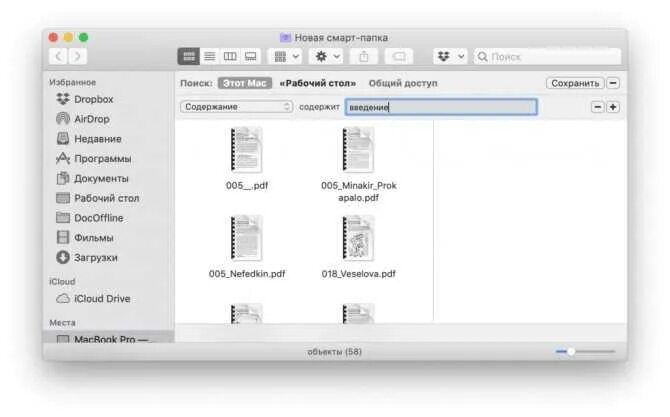Click the minus button next to Сохранить
The image size is (670, 417).
[x=613, y=83]
